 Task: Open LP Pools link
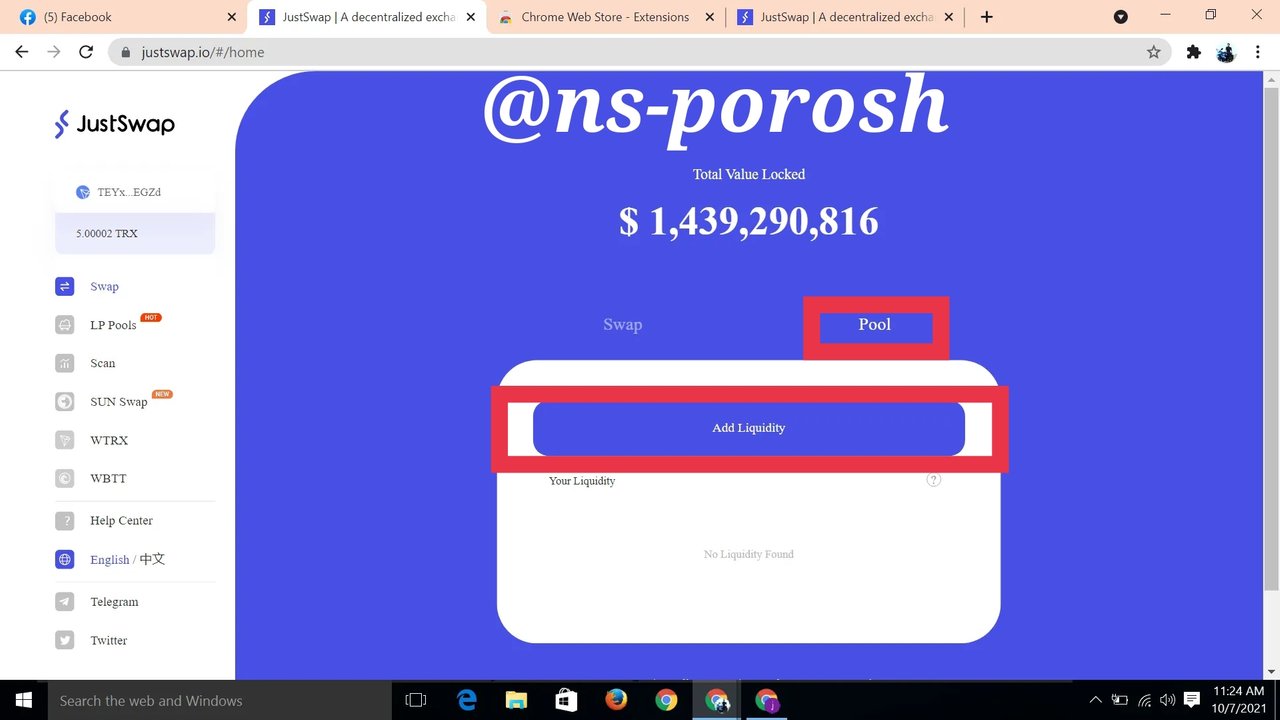coord(113,325)
